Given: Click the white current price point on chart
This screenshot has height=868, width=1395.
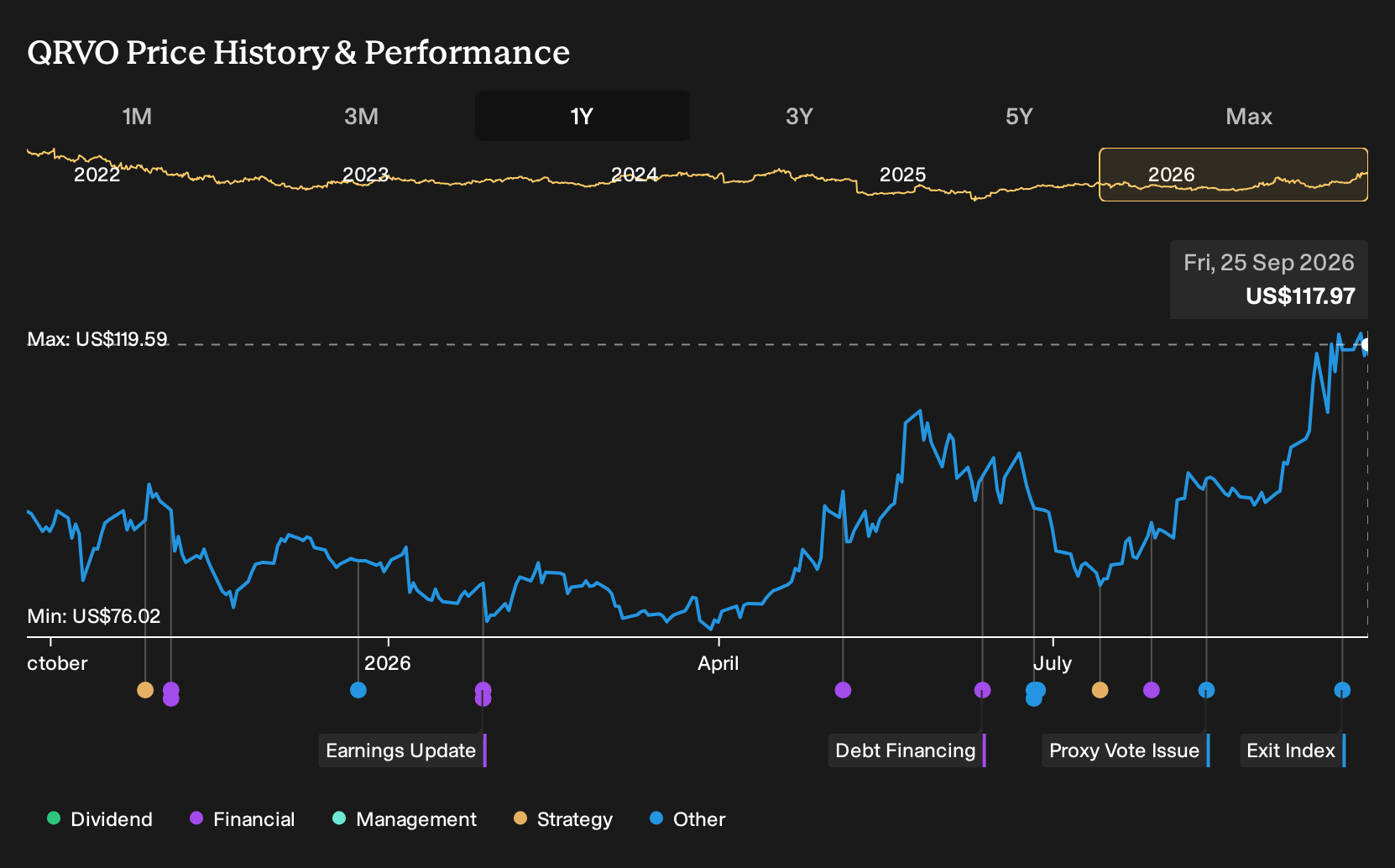Looking at the screenshot, I should pyautogui.click(x=1366, y=344).
